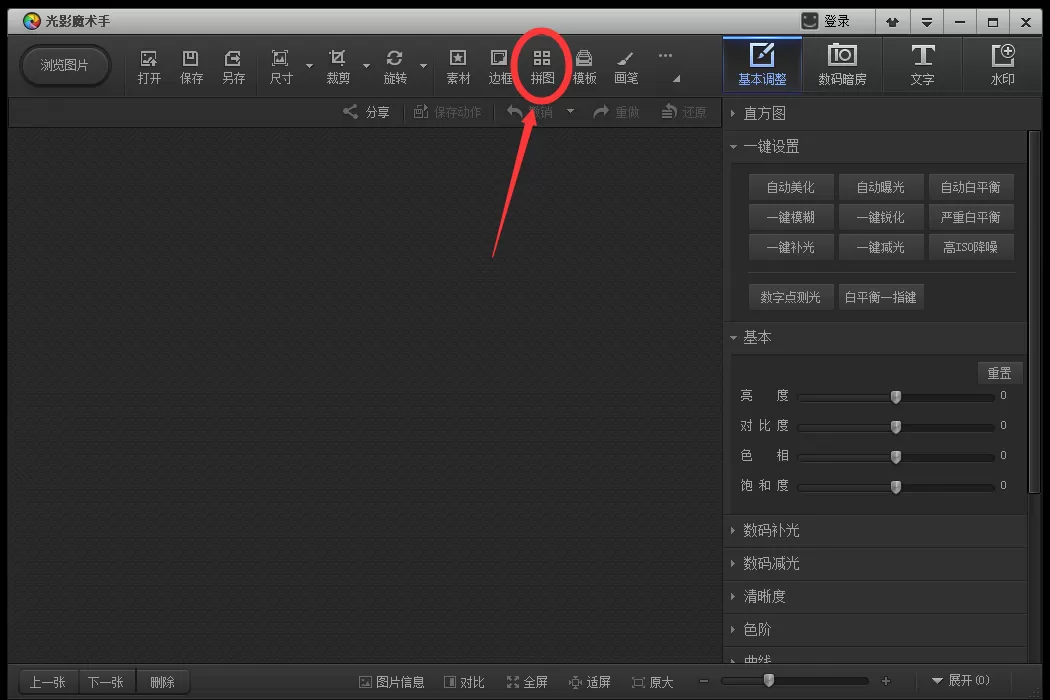Click the zoom out minus icon
1050x700 pixels.
tap(704, 681)
